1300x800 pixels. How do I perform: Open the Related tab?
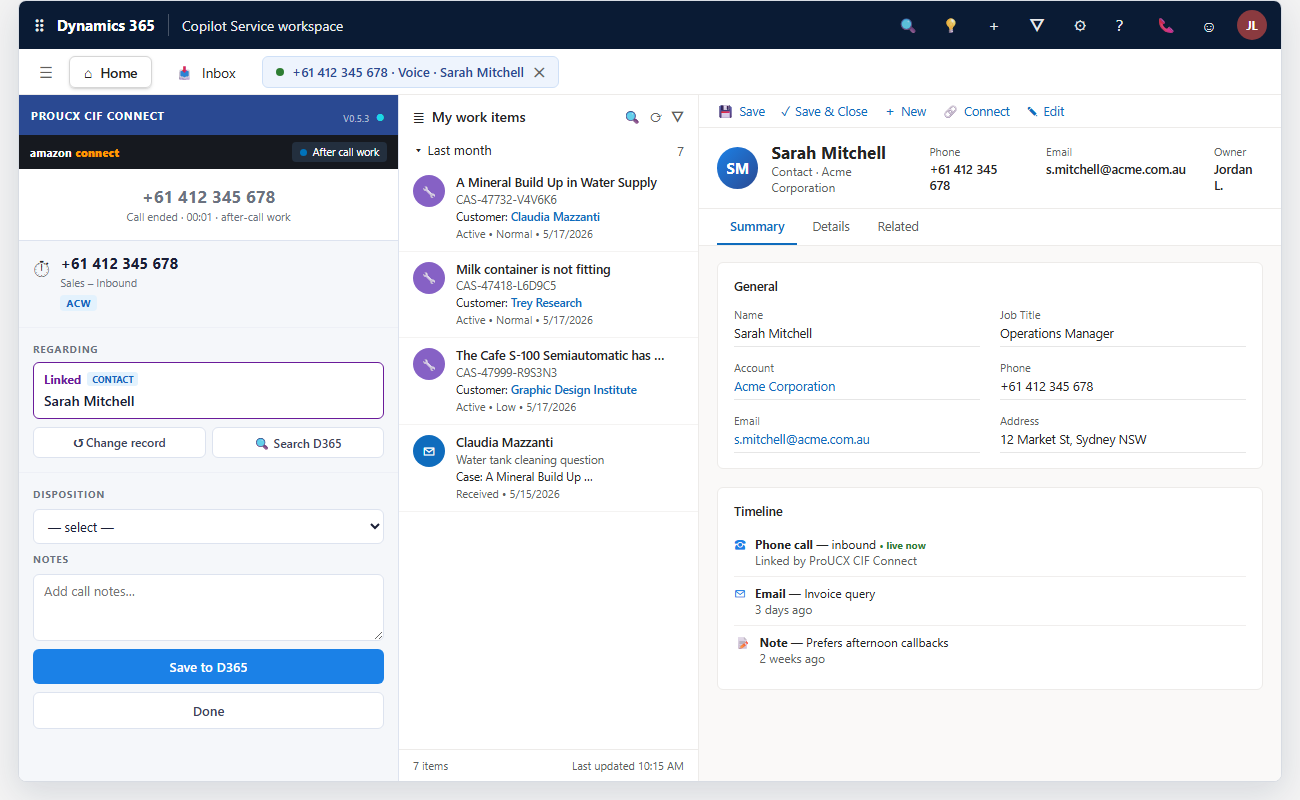pos(898,227)
